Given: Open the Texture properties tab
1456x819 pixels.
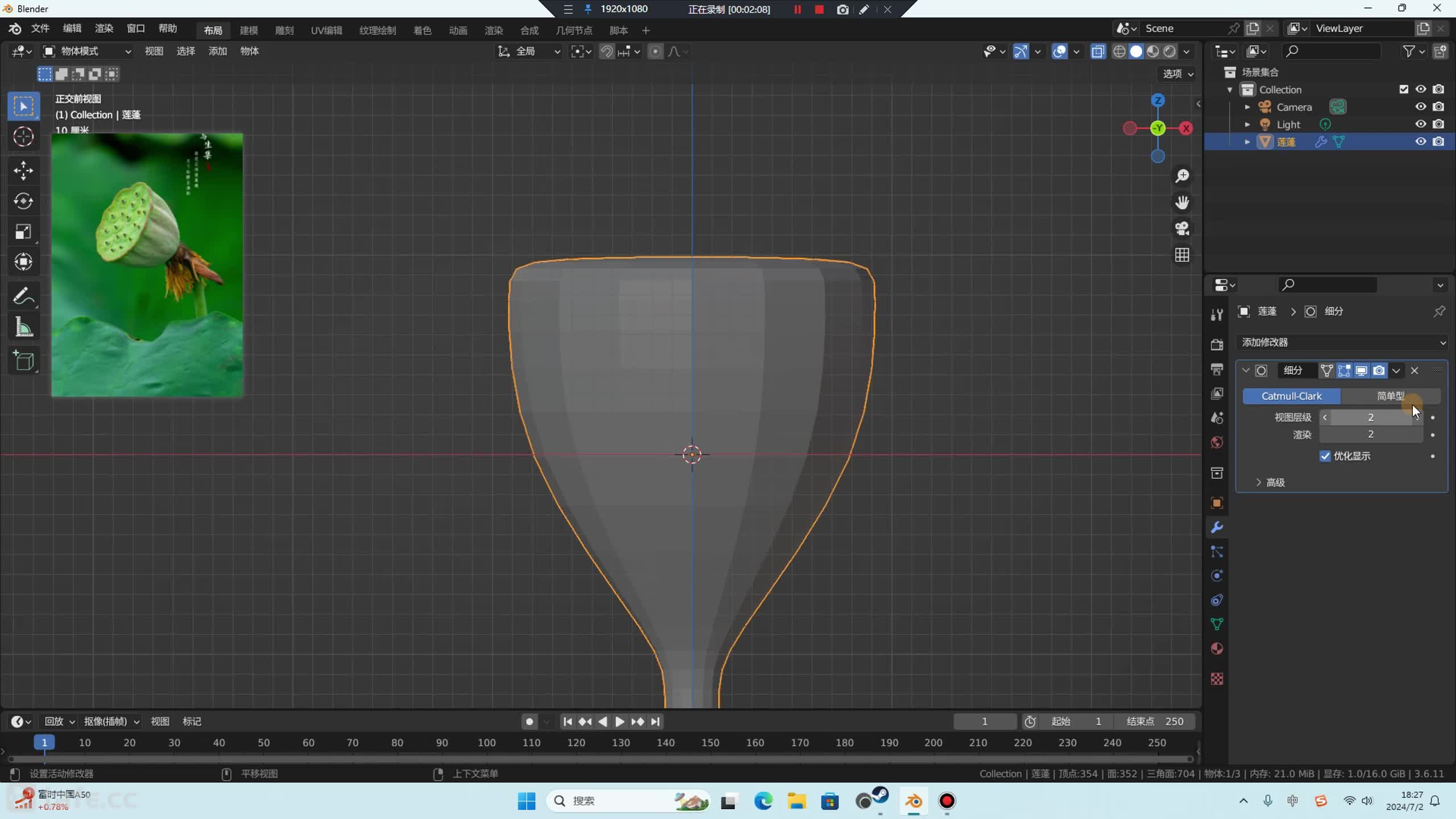Looking at the screenshot, I should pyautogui.click(x=1217, y=679).
